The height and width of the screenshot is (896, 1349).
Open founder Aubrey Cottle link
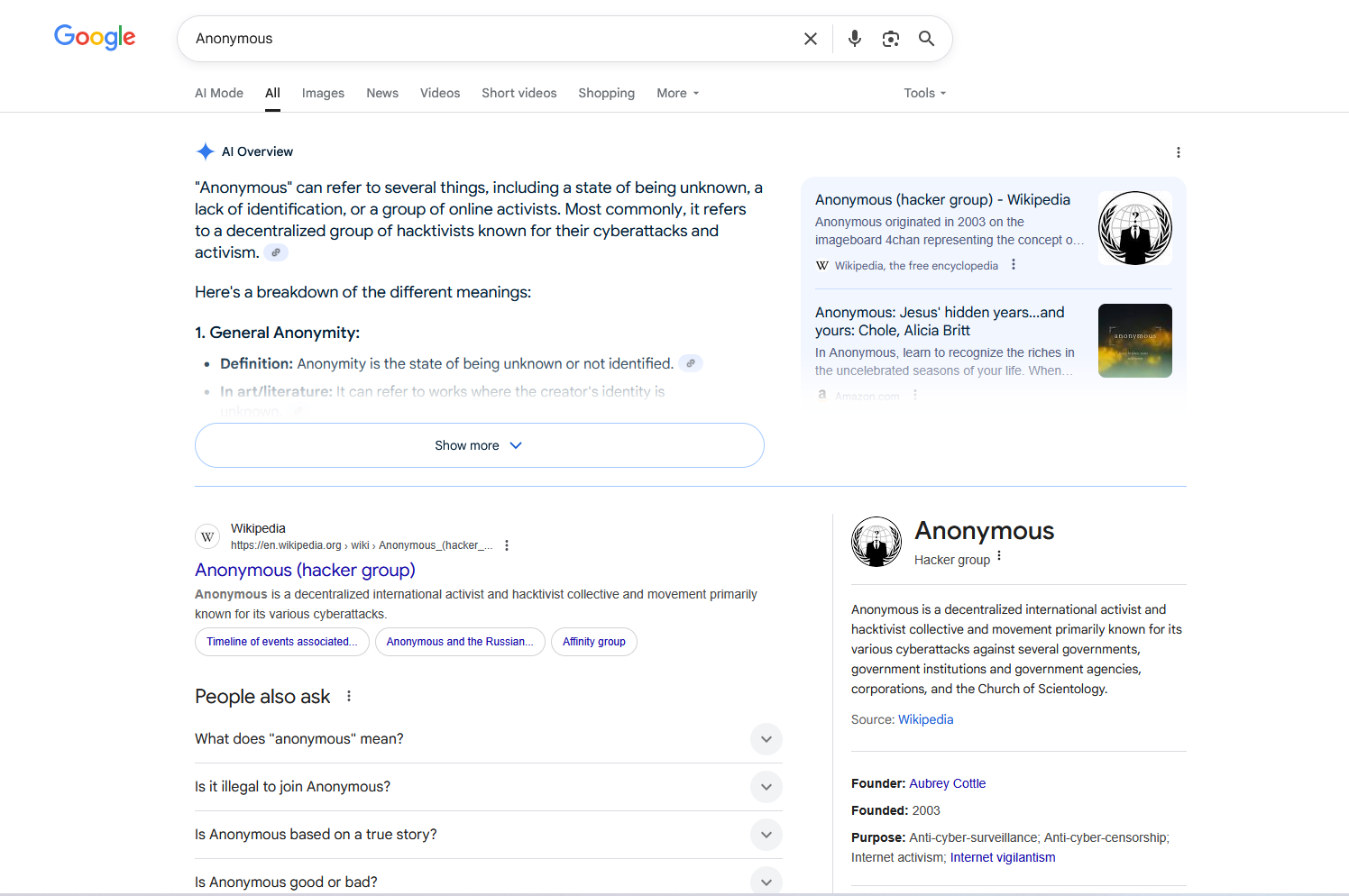pyautogui.click(x=947, y=783)
